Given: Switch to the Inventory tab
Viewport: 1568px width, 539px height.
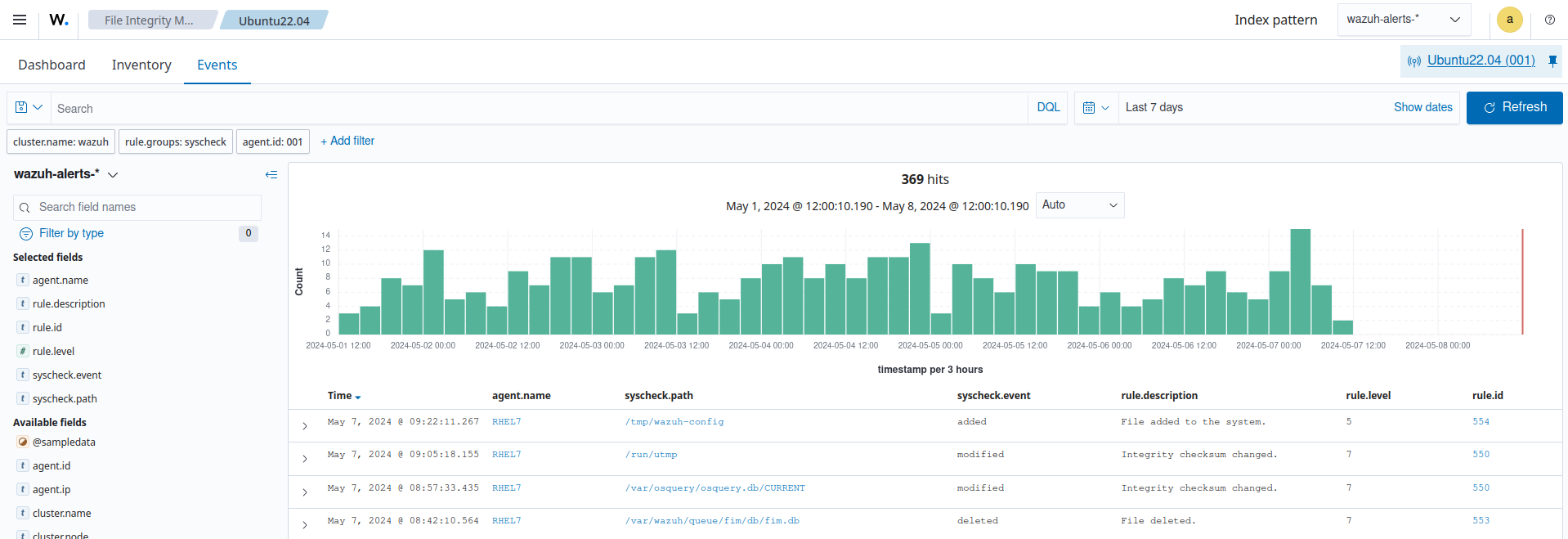Looking at the screenshot, I should (141, 65).
